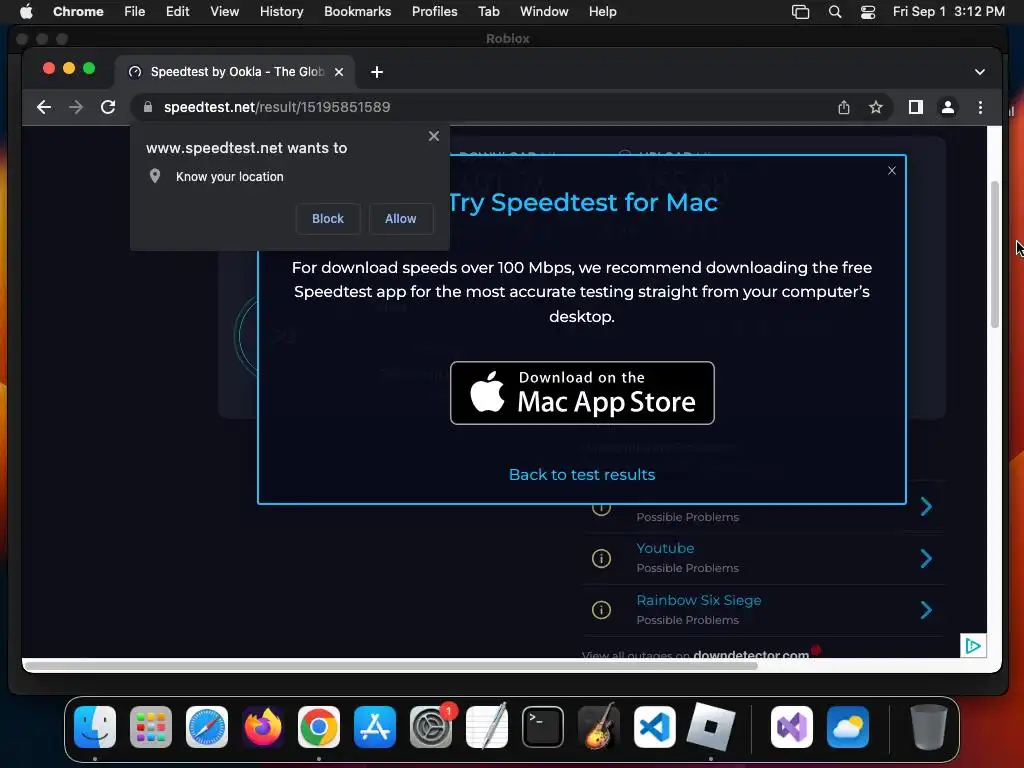Screen dimensions: 1024x768
Task: Open Chrome profile avatar menu
Action: [948, 107]
